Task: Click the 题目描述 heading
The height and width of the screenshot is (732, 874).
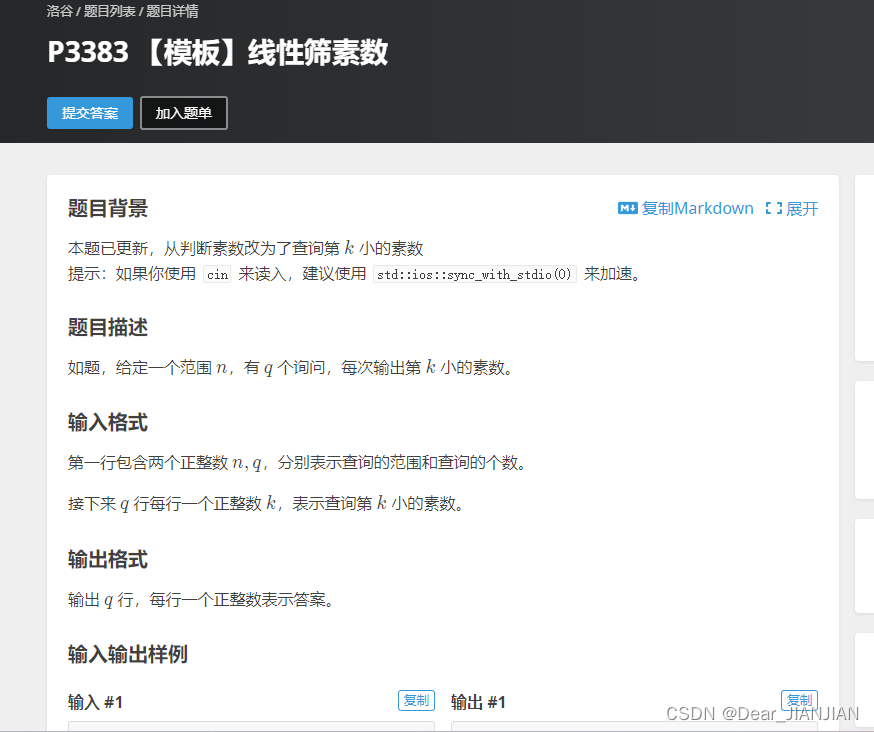Action: click(x=108, y=327)
